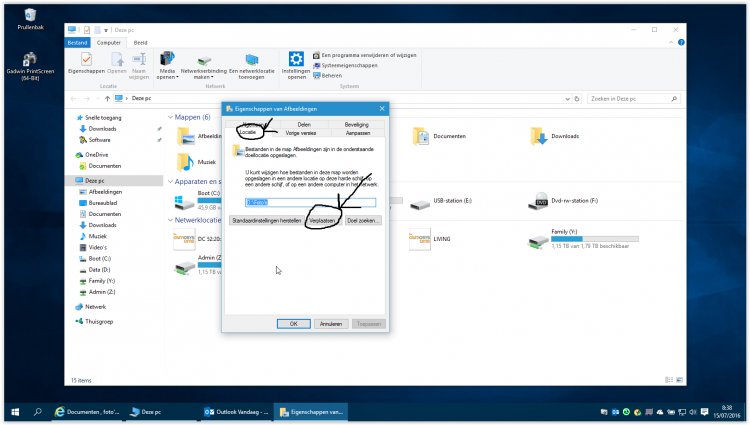Image resolution: width=750 pixels, height=425 pixels.
Task: Open the Bestand menu tab
Action: pos(78,42)
